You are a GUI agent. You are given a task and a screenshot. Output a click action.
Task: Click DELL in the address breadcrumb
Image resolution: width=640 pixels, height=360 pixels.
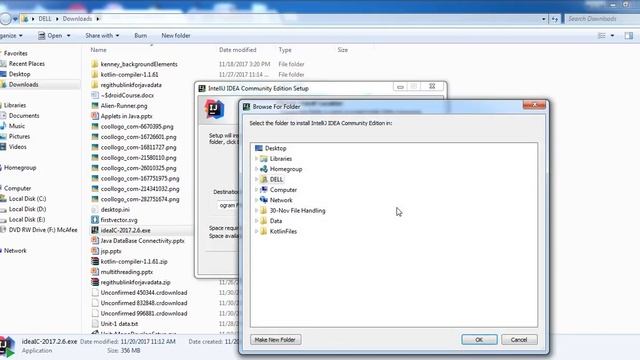45,19
